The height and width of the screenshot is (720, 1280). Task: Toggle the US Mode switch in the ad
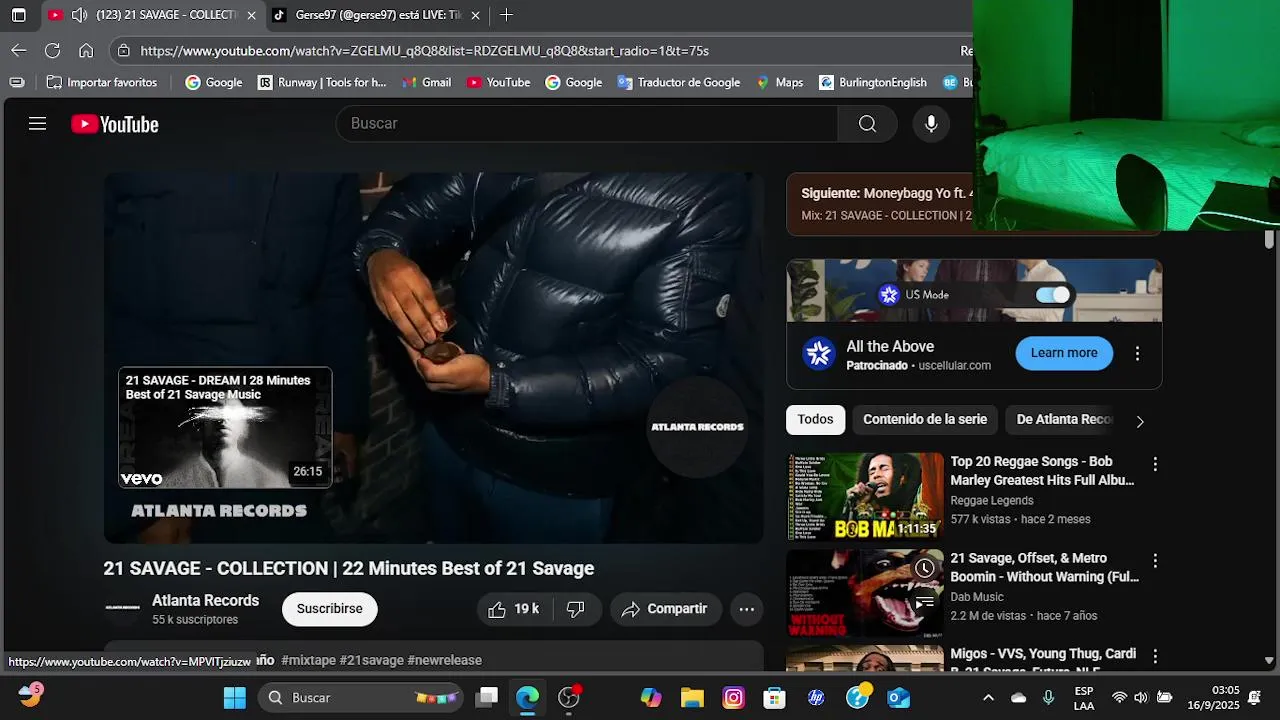(1052, 294)
